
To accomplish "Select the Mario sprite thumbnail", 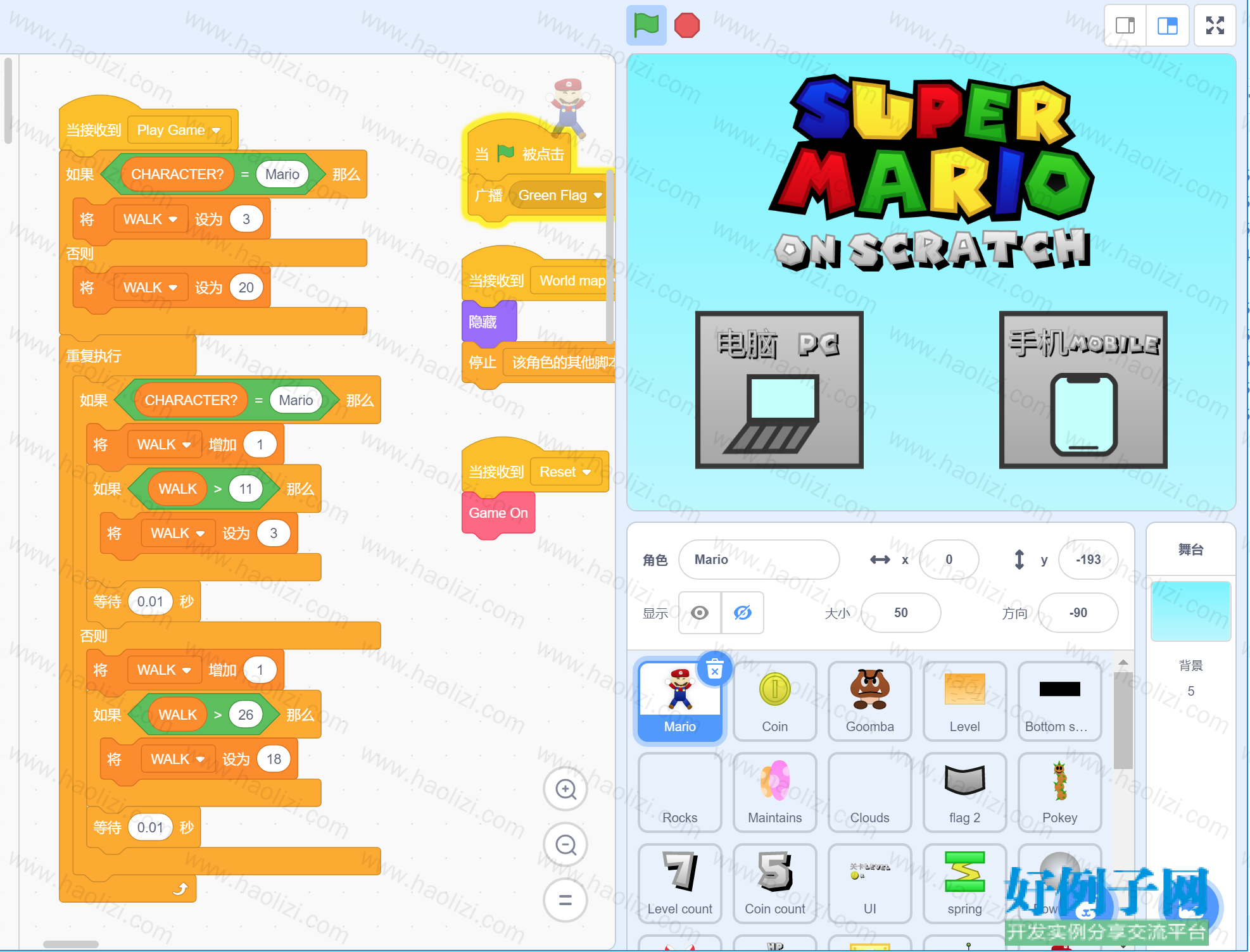I will (x=679, y=701).
